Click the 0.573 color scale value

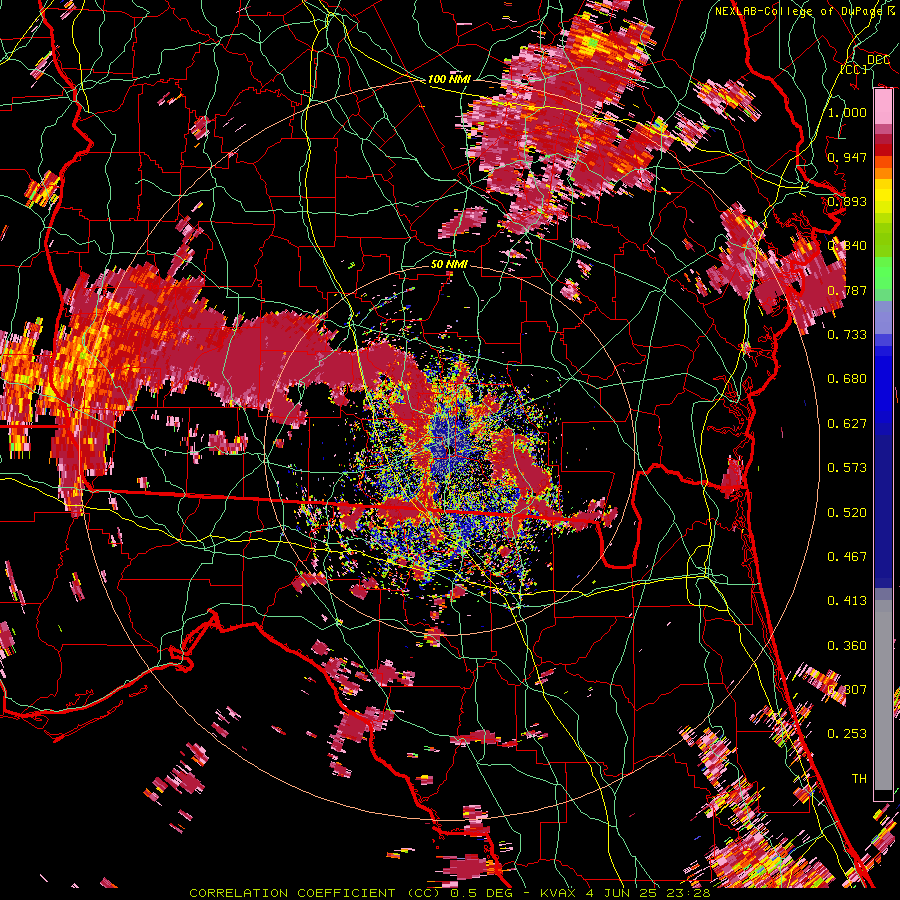coord(847,468)
